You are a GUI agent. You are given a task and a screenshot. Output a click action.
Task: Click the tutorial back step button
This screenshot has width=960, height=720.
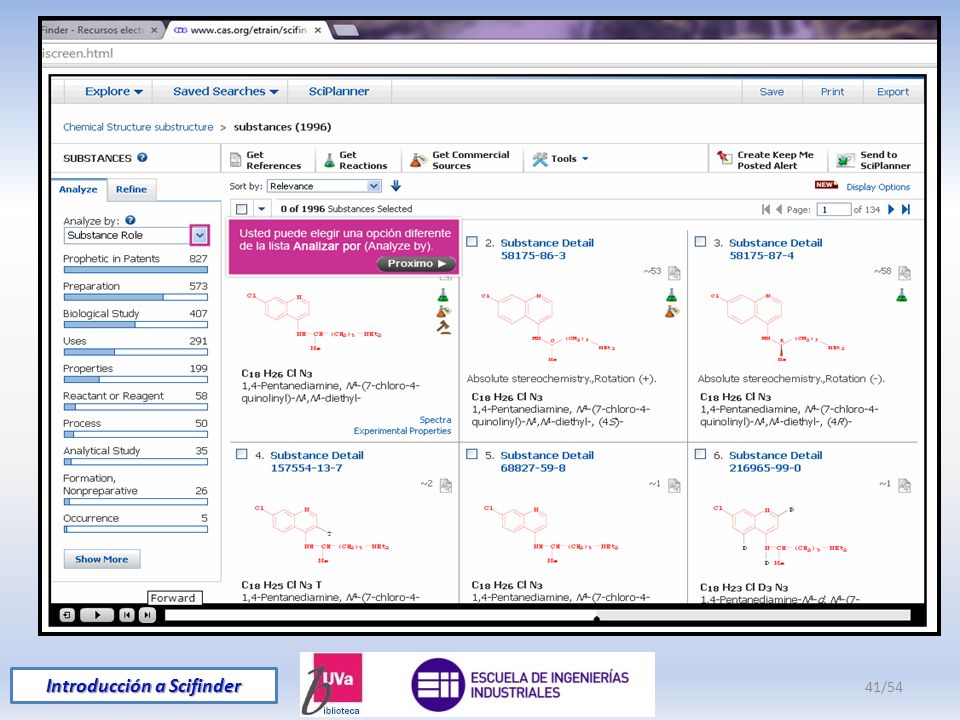point(127,615)
